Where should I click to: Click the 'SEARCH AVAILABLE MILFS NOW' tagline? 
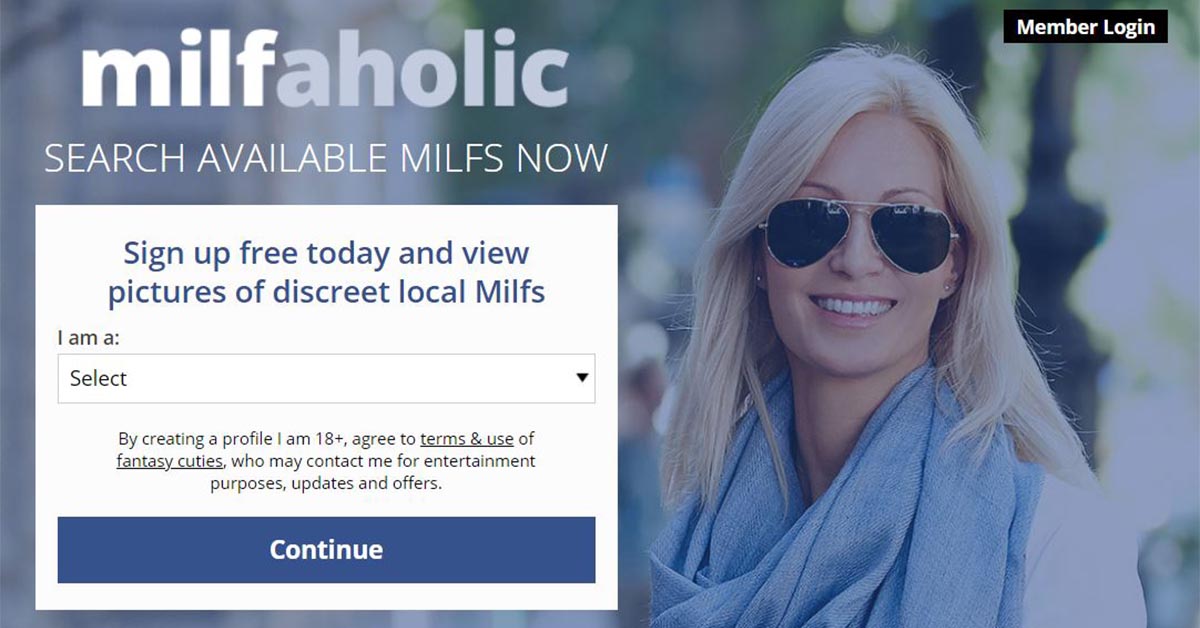[326, 159]
